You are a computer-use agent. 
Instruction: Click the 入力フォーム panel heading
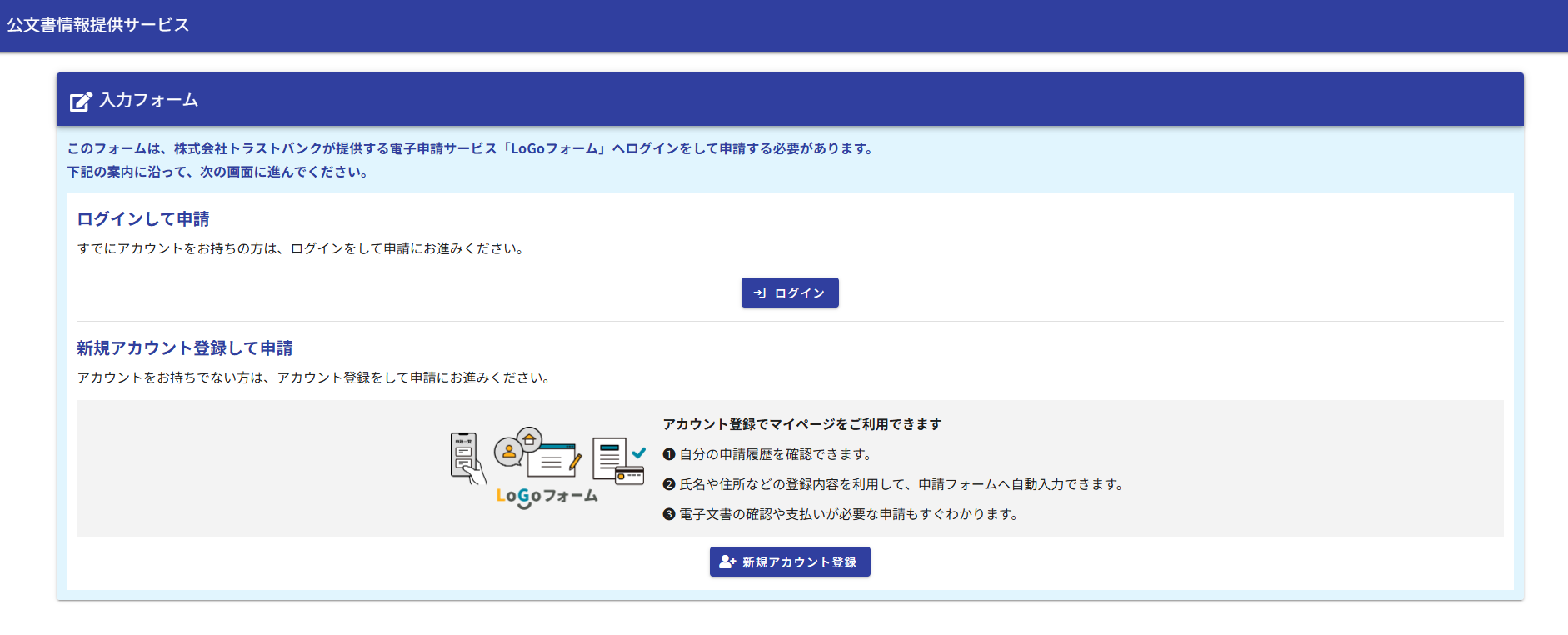coord(149,100)
